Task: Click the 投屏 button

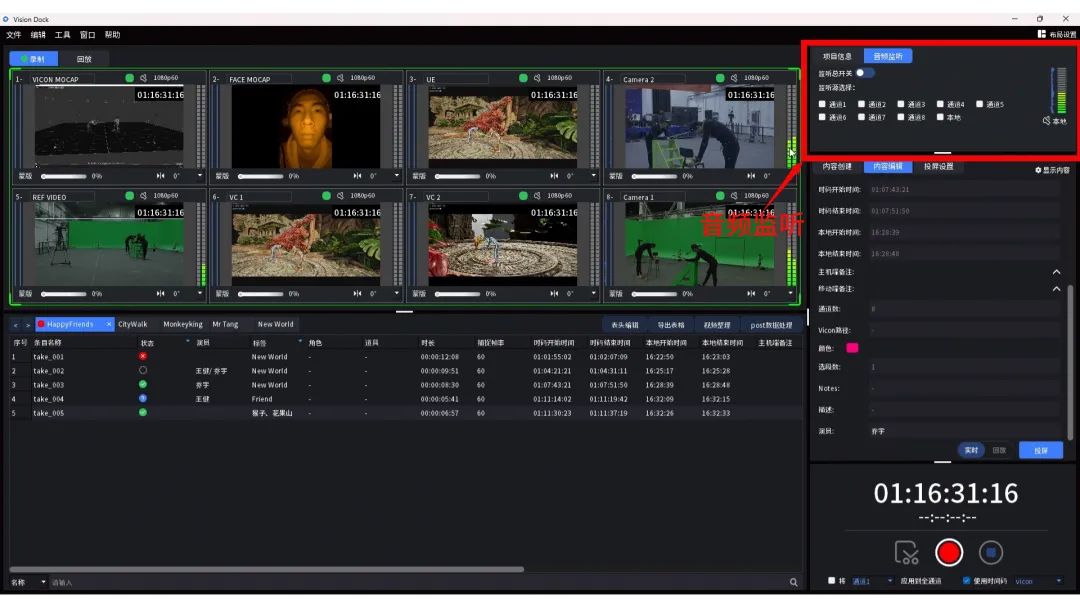Action: pos(1041,450)
